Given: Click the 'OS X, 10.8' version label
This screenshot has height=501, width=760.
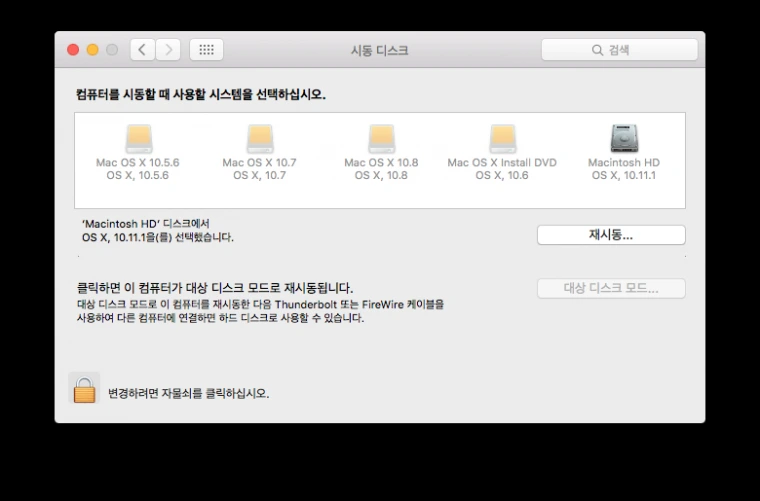Looking at the screenshot, I should pyautogui.click(x=381, y=175).
